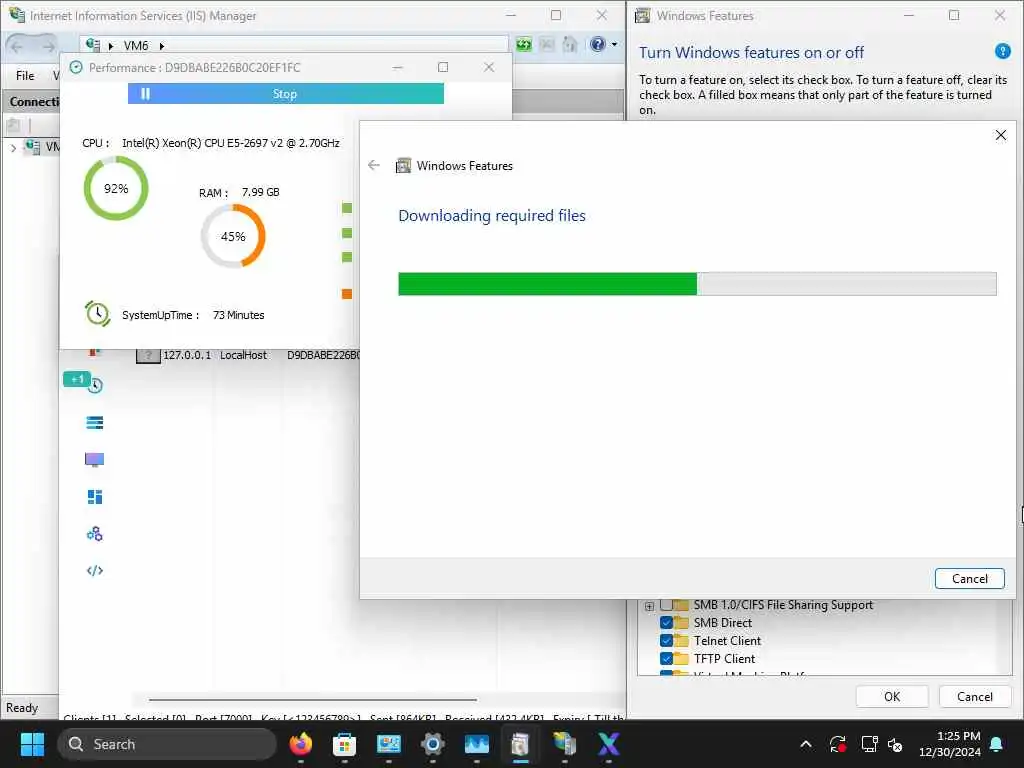Click the 45% RAM usage ring
The width and height of the screenshot is (1024, 768).
point(233,236)
